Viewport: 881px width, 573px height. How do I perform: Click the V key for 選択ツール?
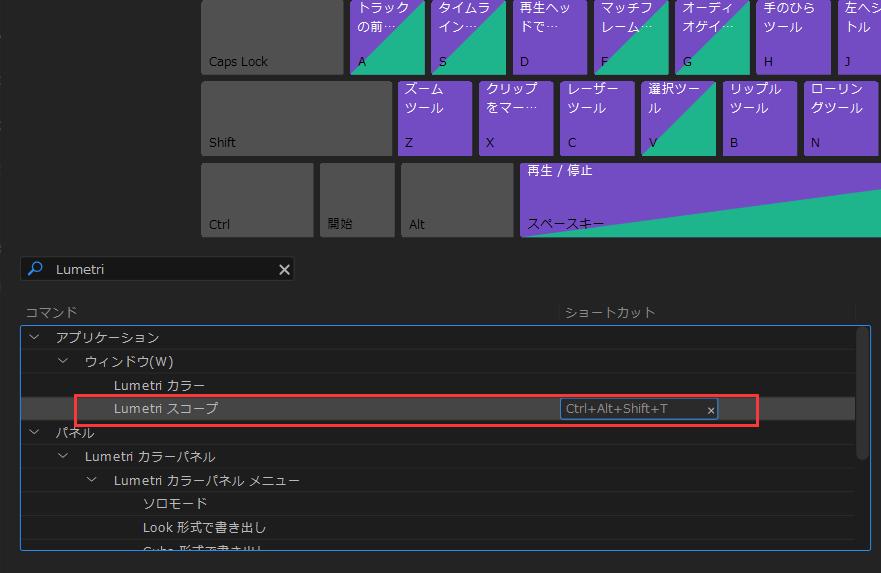pyautogui.click(x=677, y=118)
